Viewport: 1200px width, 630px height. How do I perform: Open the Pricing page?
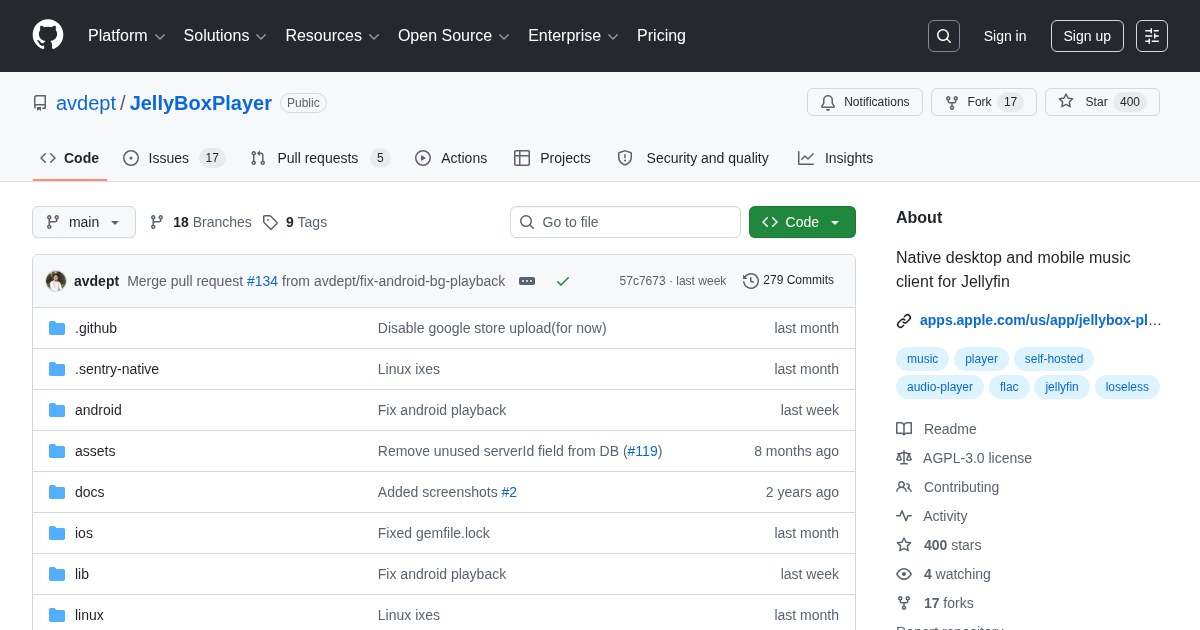[x=661, y=36]
